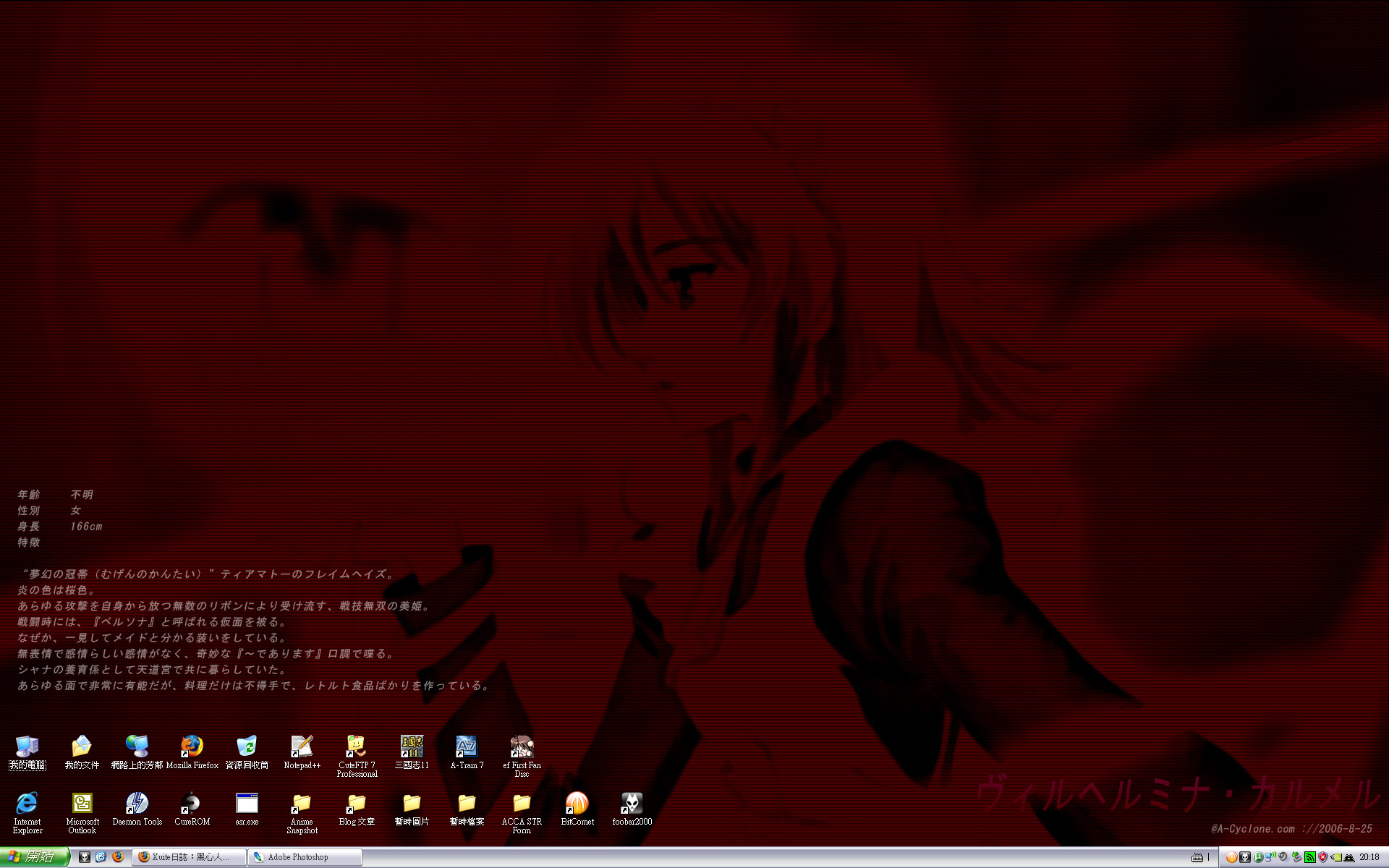Select the Microsoft Outlook desktop icon
This screenshot has width=1389, height=868.
[x=82, y=813]
